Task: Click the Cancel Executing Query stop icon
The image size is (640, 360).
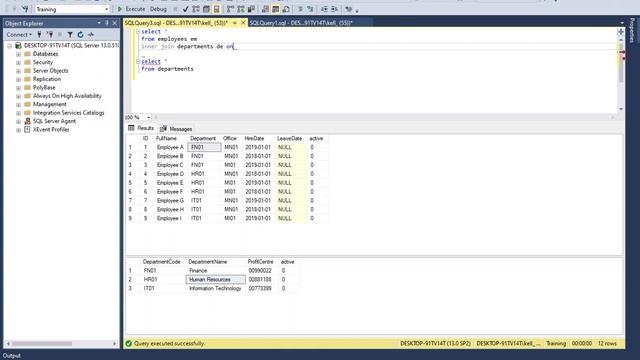Action: pyautogui.click(x=176, y=9)
